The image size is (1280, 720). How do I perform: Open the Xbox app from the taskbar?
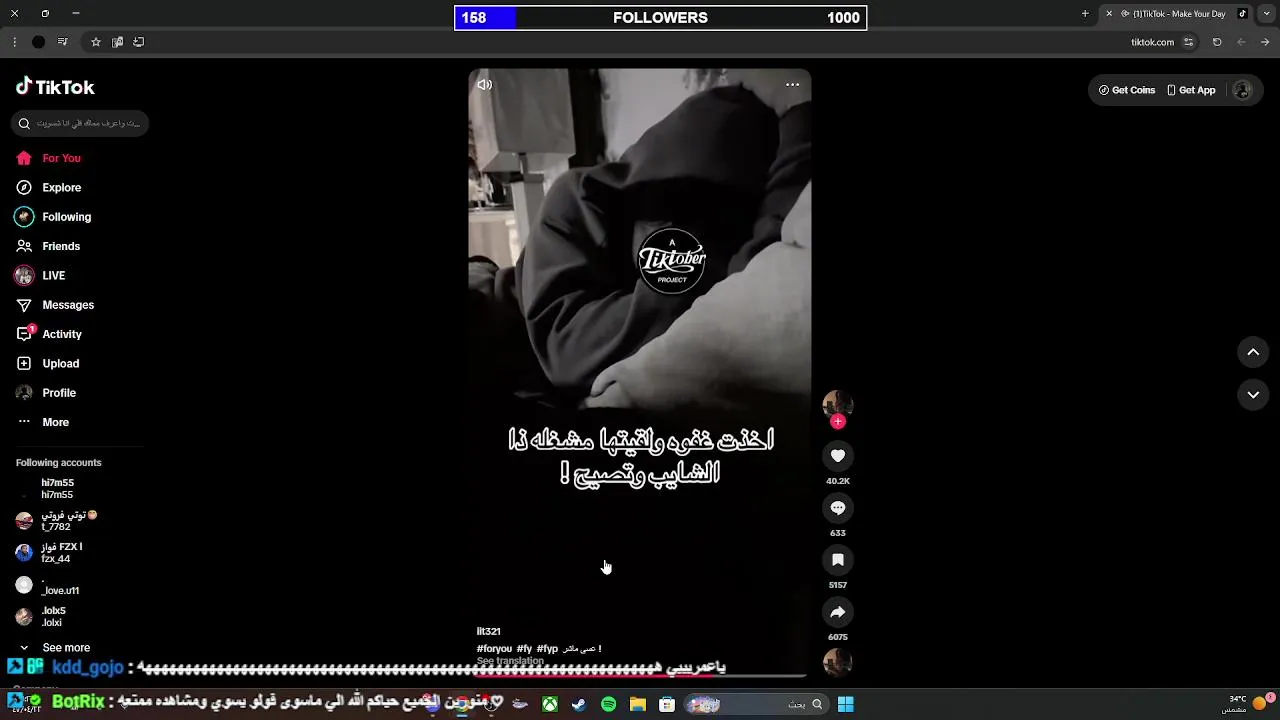pyautogui.click(x=550, y=704)
